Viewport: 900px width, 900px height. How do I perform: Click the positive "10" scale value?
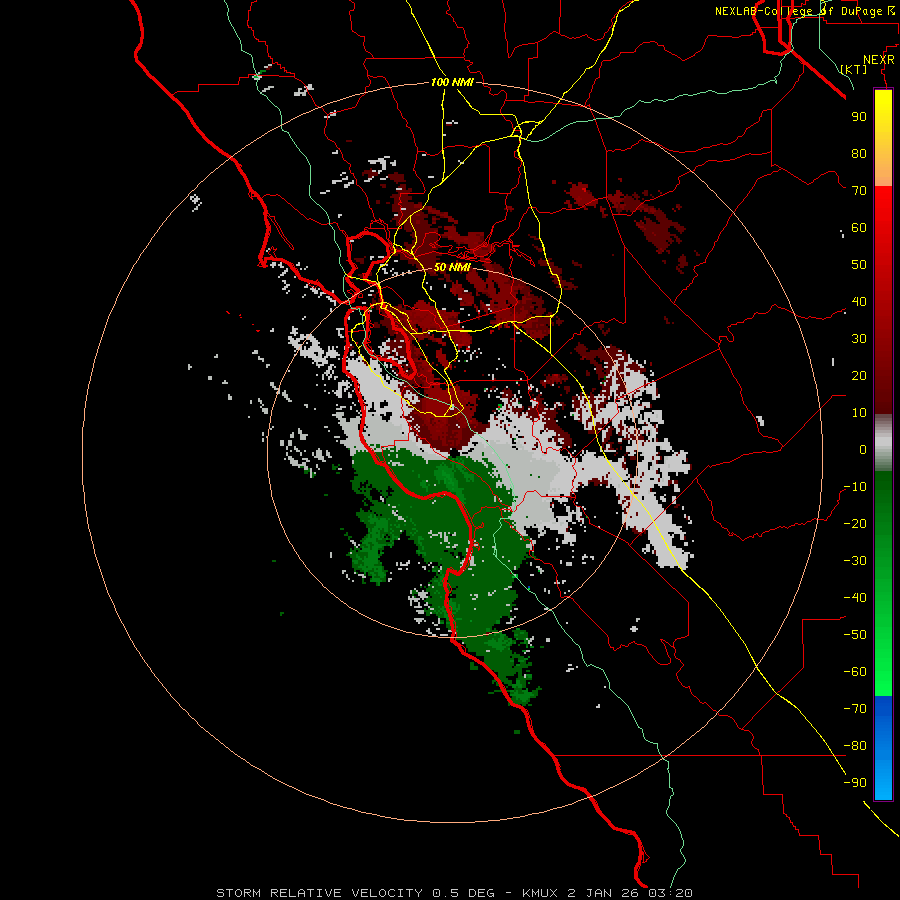pyautogui.click(x=859, y=413)
